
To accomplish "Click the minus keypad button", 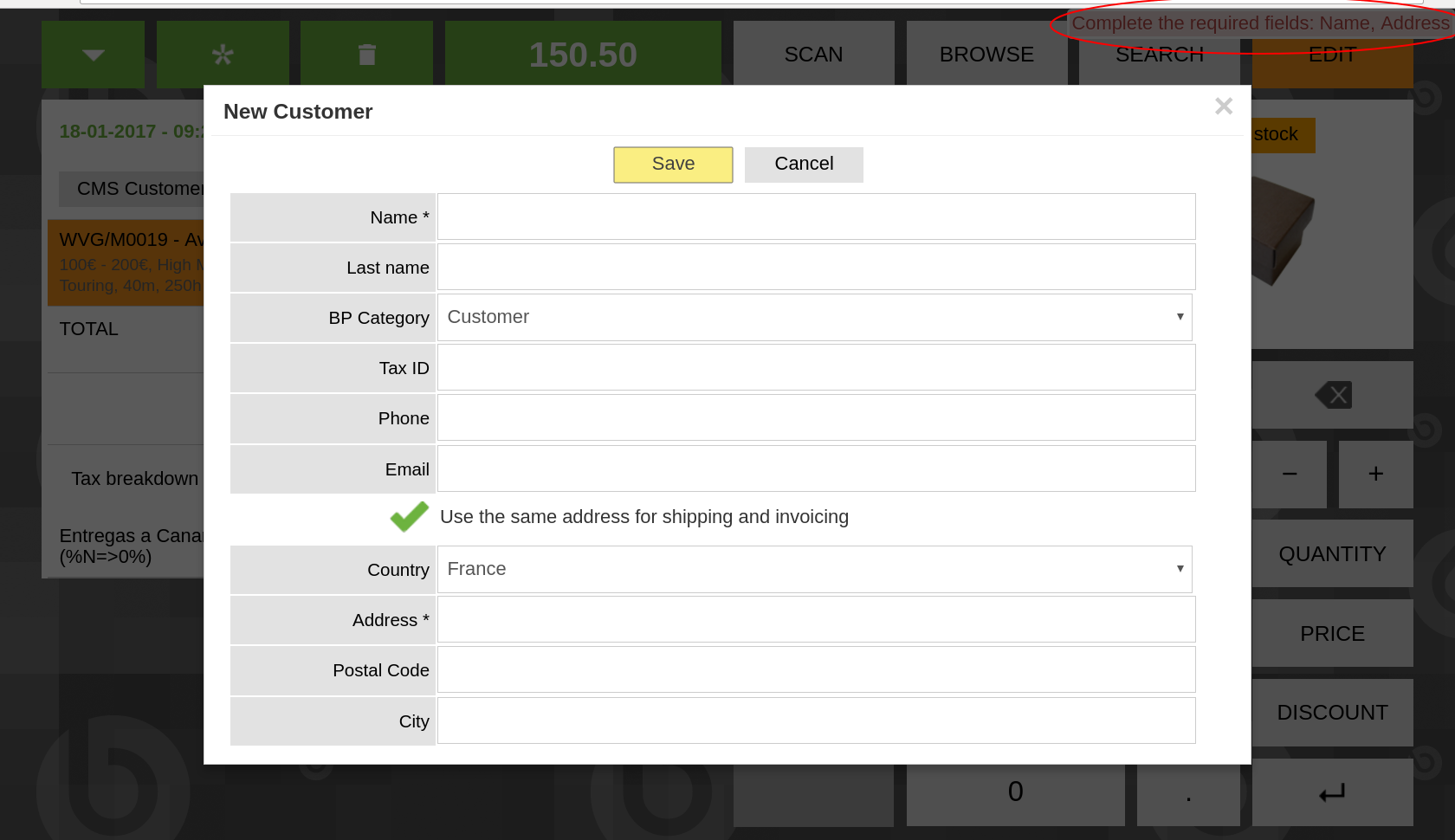I will pyautogui.click(x=1290, y=474).
